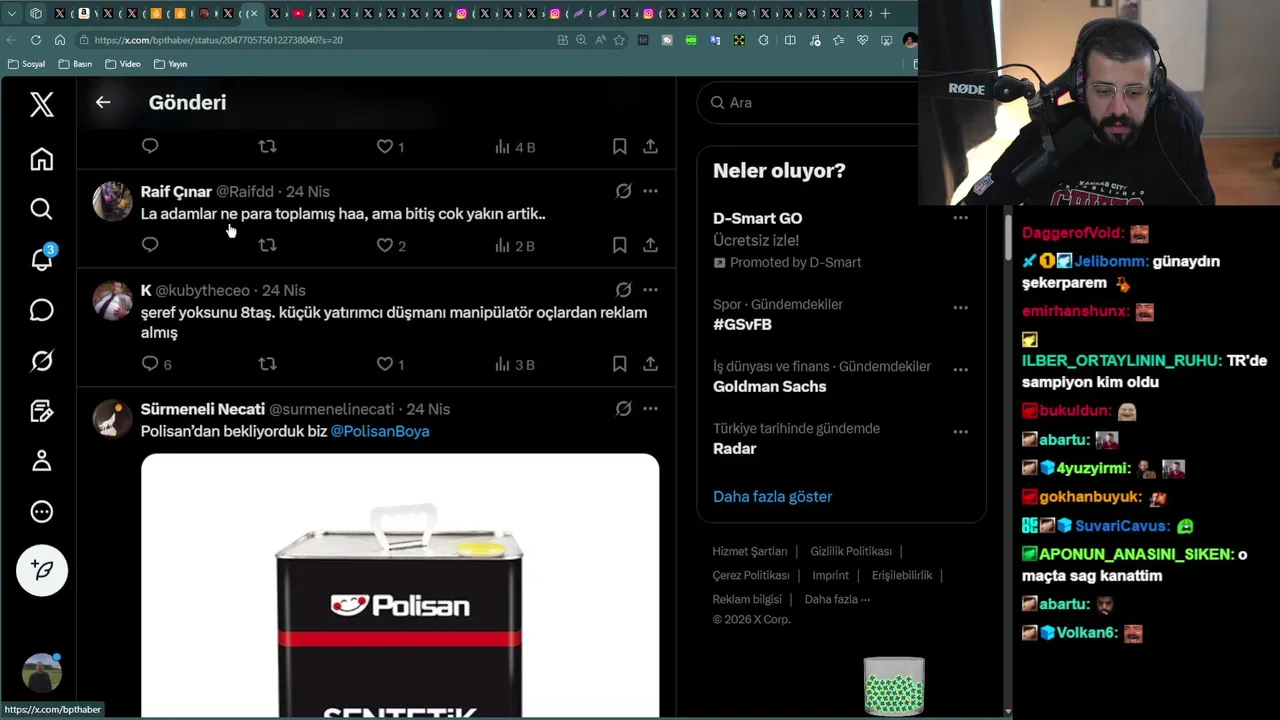Open more options for Radar trend
Image resolution: width=1280 pixels, height=720 pixels.
pos(960,431)
